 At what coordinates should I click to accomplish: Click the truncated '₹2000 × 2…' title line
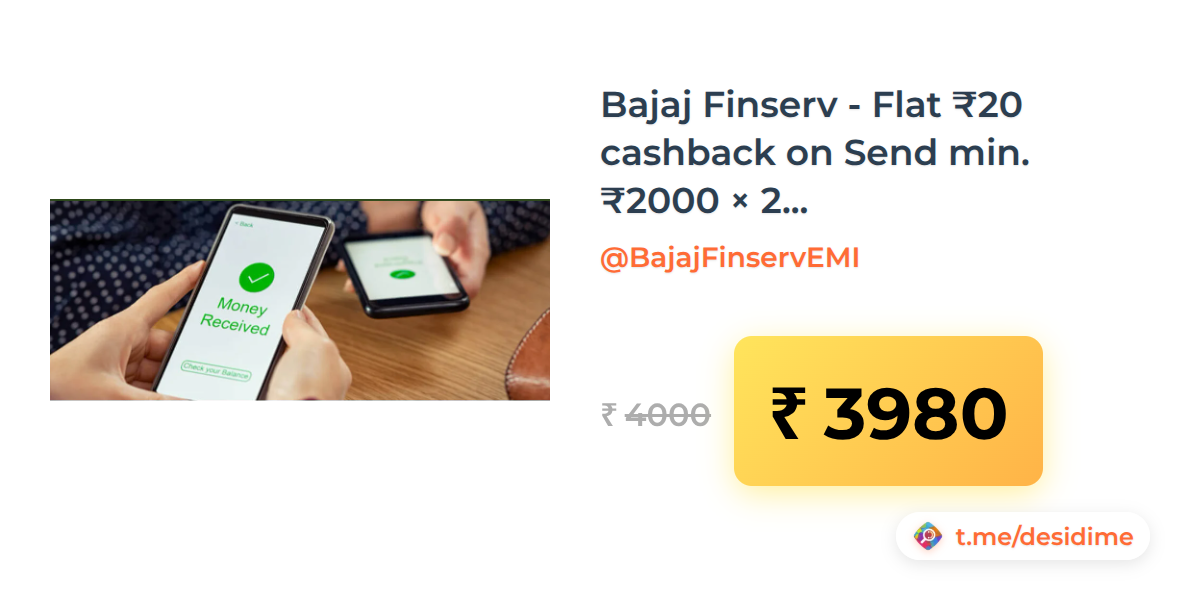click(x=704, y=201)
